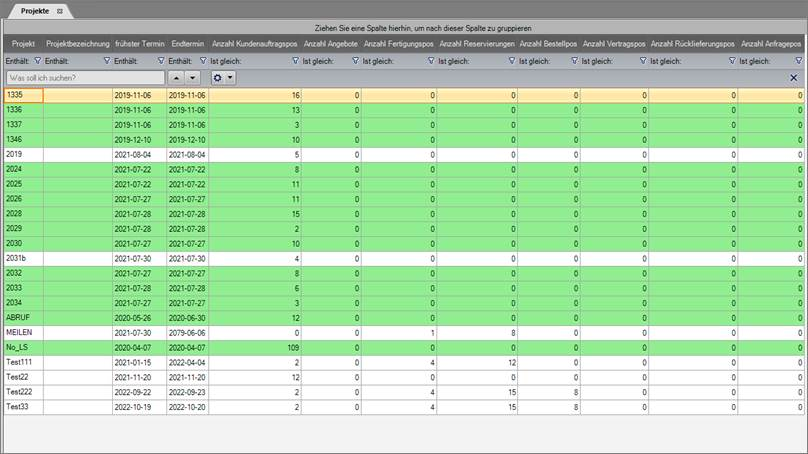Click the Anzahl Reservierungen column header
The image size is (808, 454).
(x=476, y=45)
